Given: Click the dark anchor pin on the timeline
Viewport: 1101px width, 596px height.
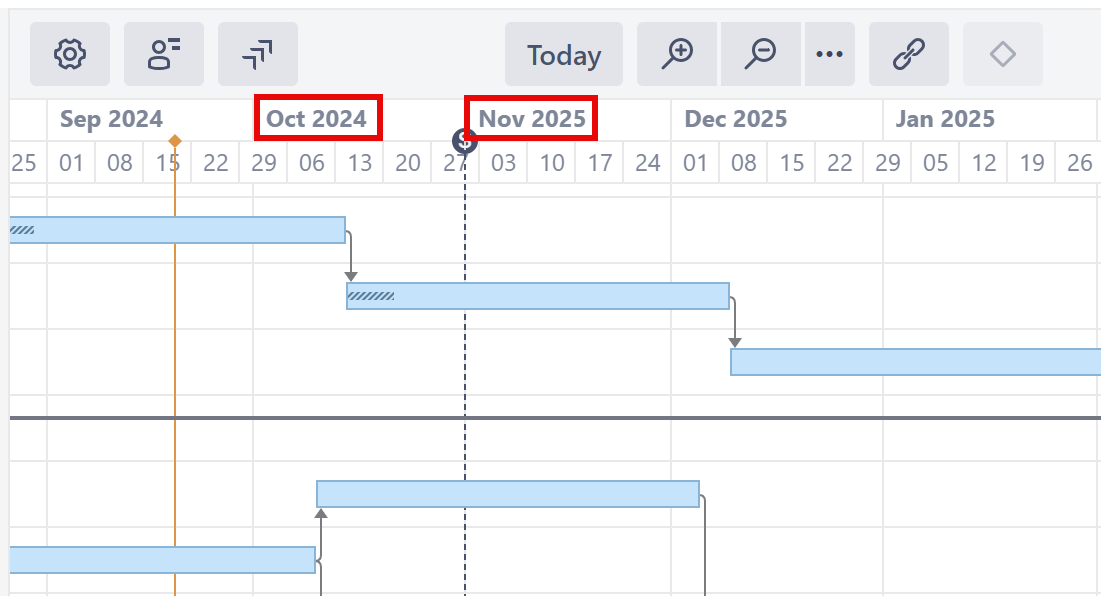Looking at the screenshot, I should 464,142.
